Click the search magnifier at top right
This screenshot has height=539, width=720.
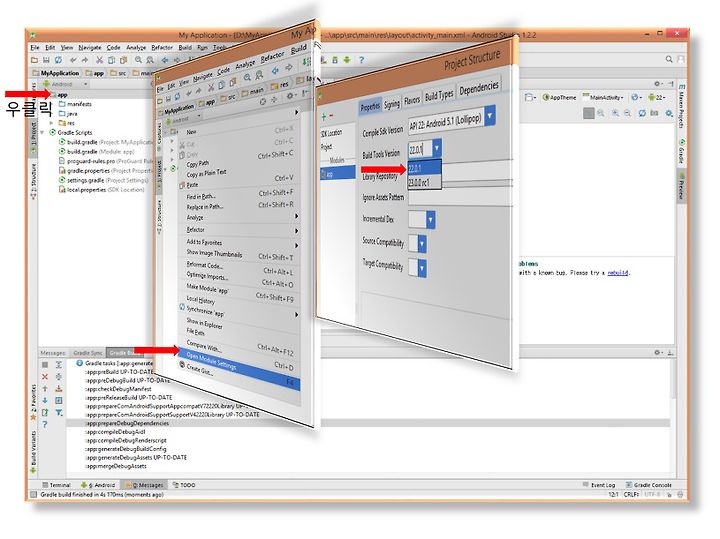click(x=669, y=59)
